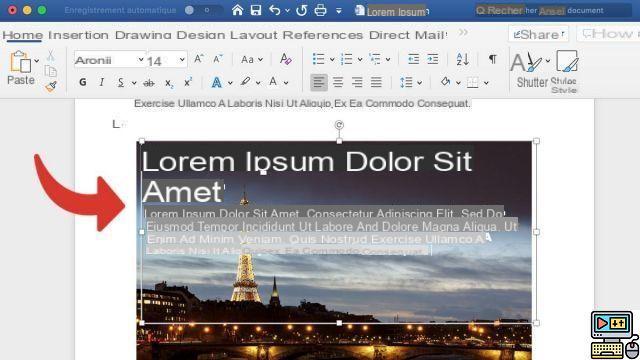Screen dimensions: 640x360
Task: Toggle italic formatting
Action: coord(102,82)
